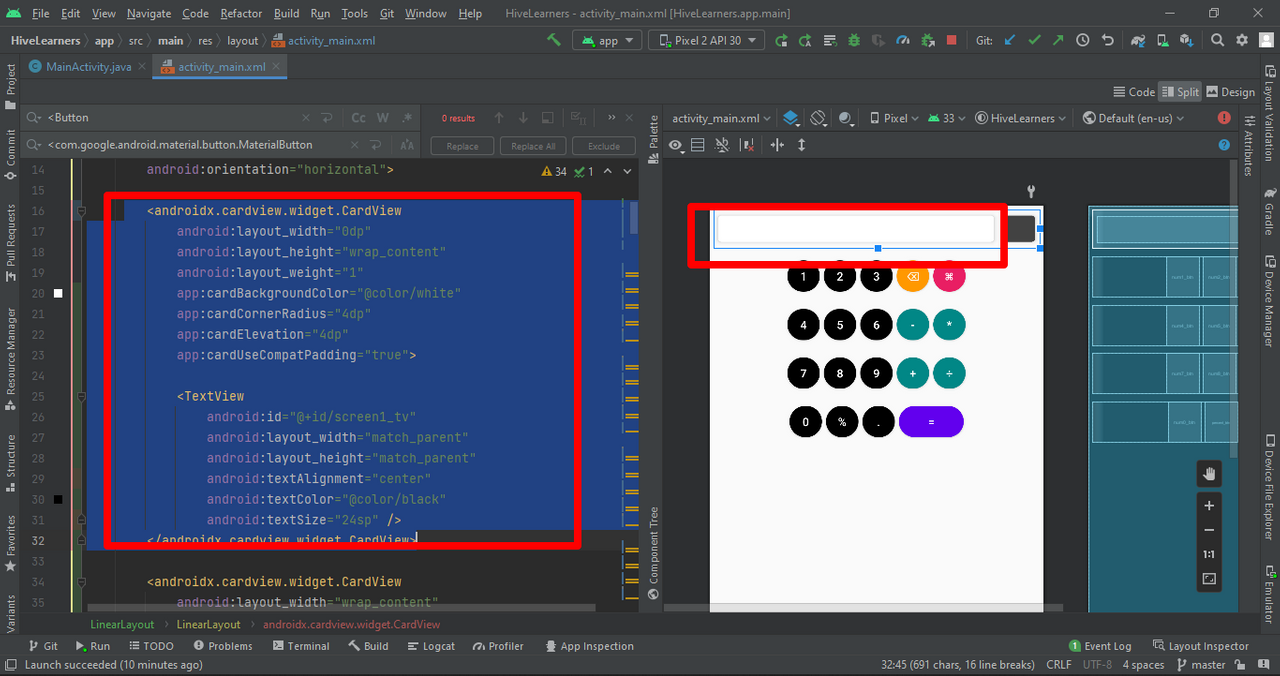Viewport: 1280px width, 676px height.
Task: Open the Layout Inspector
Action: point(1201,646)
